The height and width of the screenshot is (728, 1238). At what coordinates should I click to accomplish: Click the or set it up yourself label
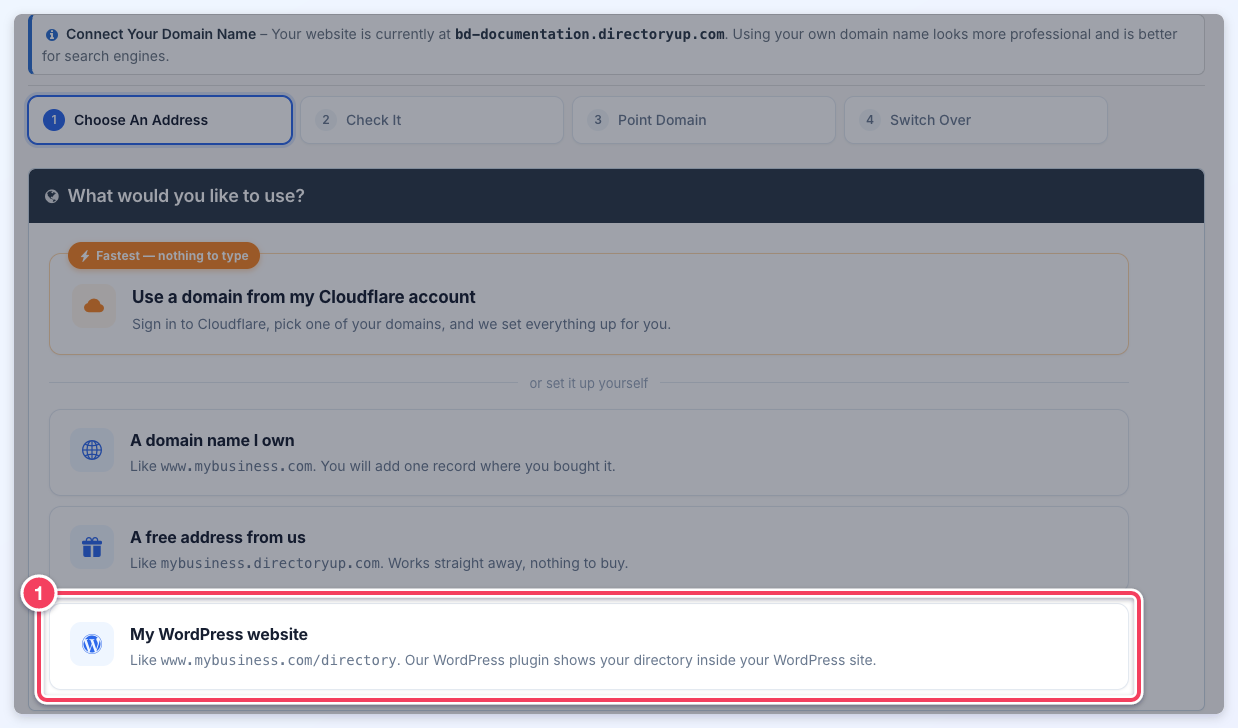coord(589,383)
